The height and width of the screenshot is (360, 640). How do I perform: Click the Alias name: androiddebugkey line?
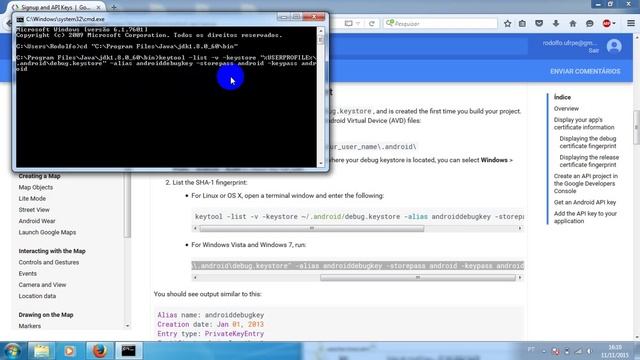click(211, 315)
